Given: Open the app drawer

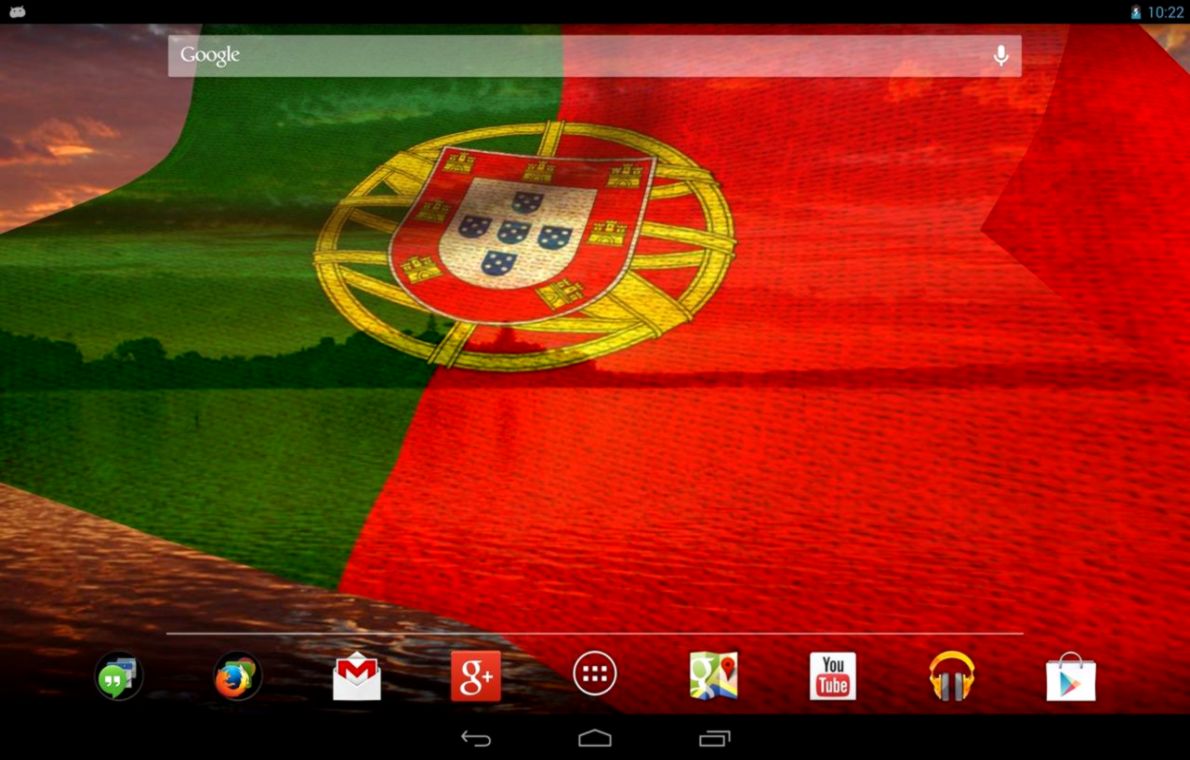Looking at the screenshot, I should pos(594,675).
